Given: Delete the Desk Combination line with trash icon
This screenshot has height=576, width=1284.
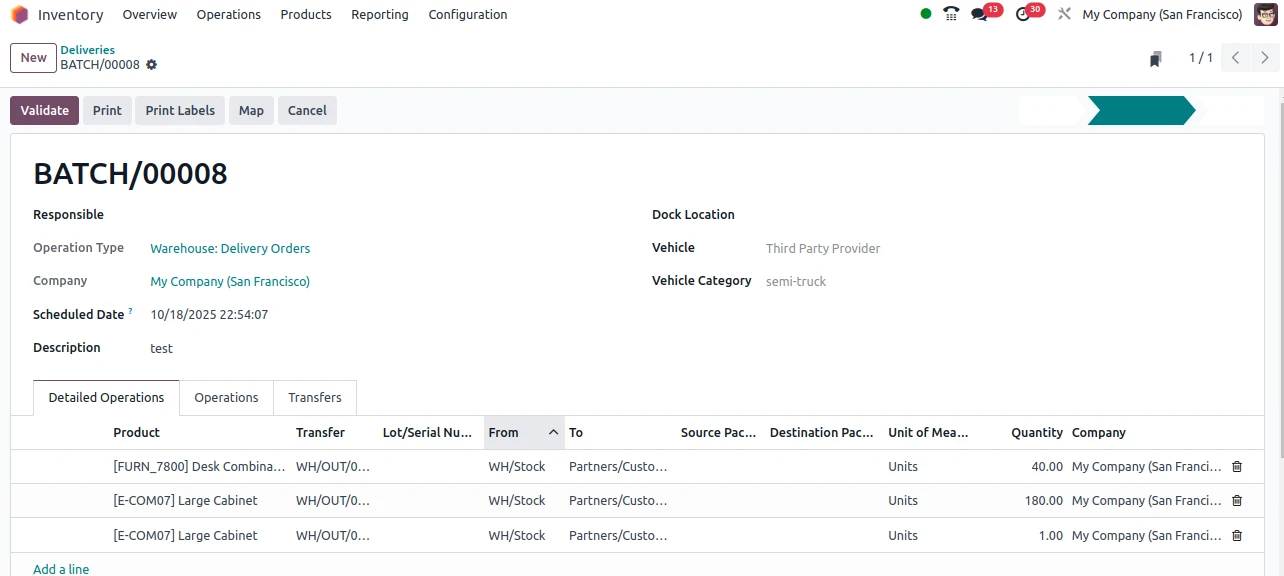Looking at the screenshot, I should [x=1237, y=467].
